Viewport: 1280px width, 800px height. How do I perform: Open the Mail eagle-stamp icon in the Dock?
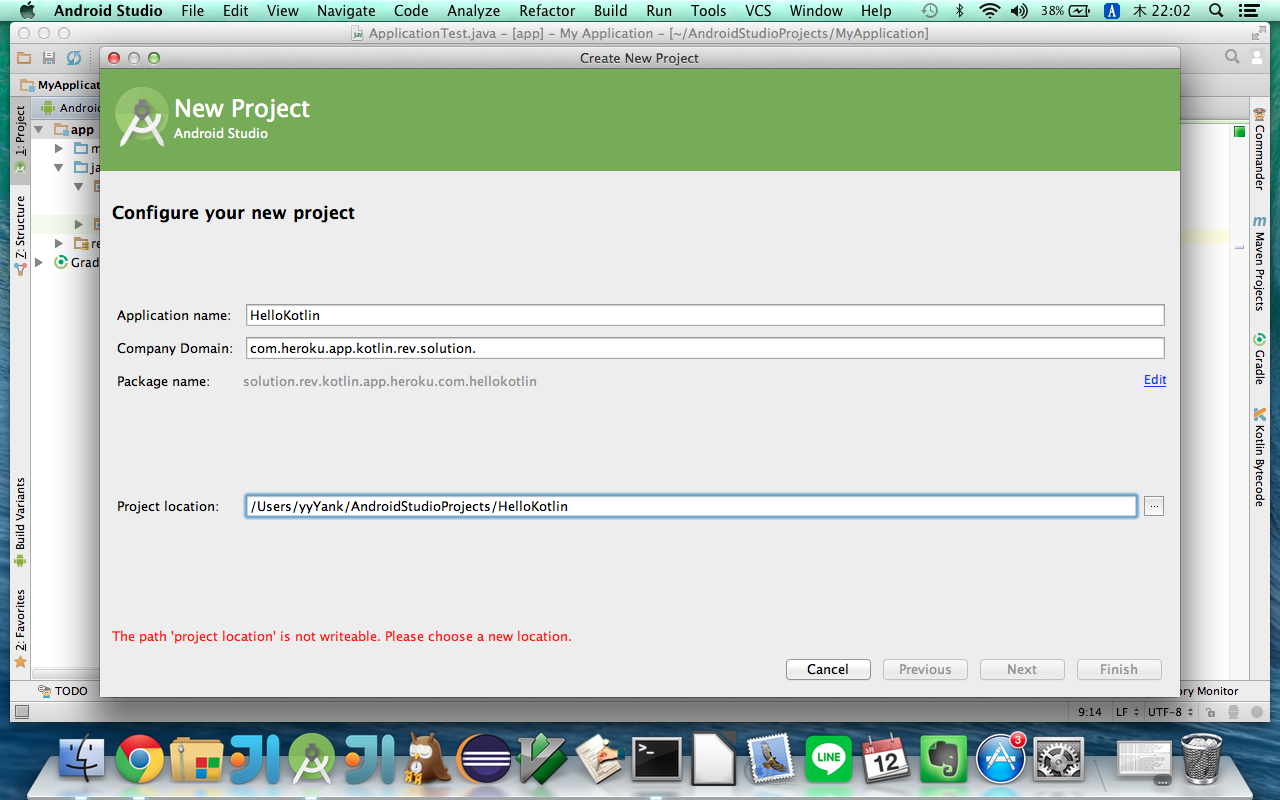(x=770, y=760)
